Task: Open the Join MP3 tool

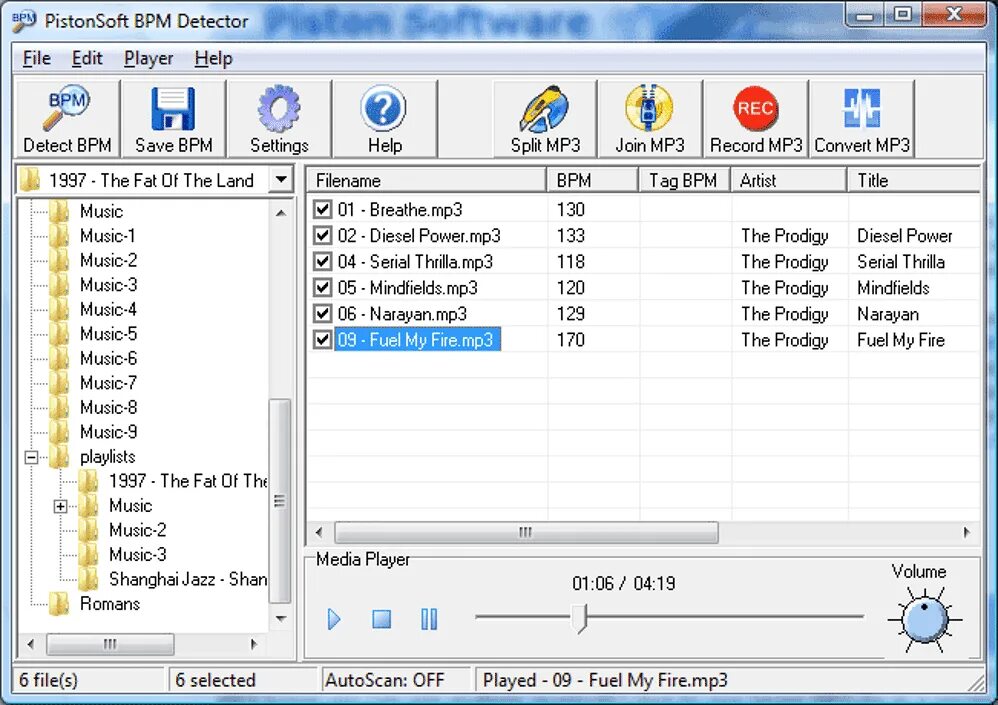Action: [650, 117]
